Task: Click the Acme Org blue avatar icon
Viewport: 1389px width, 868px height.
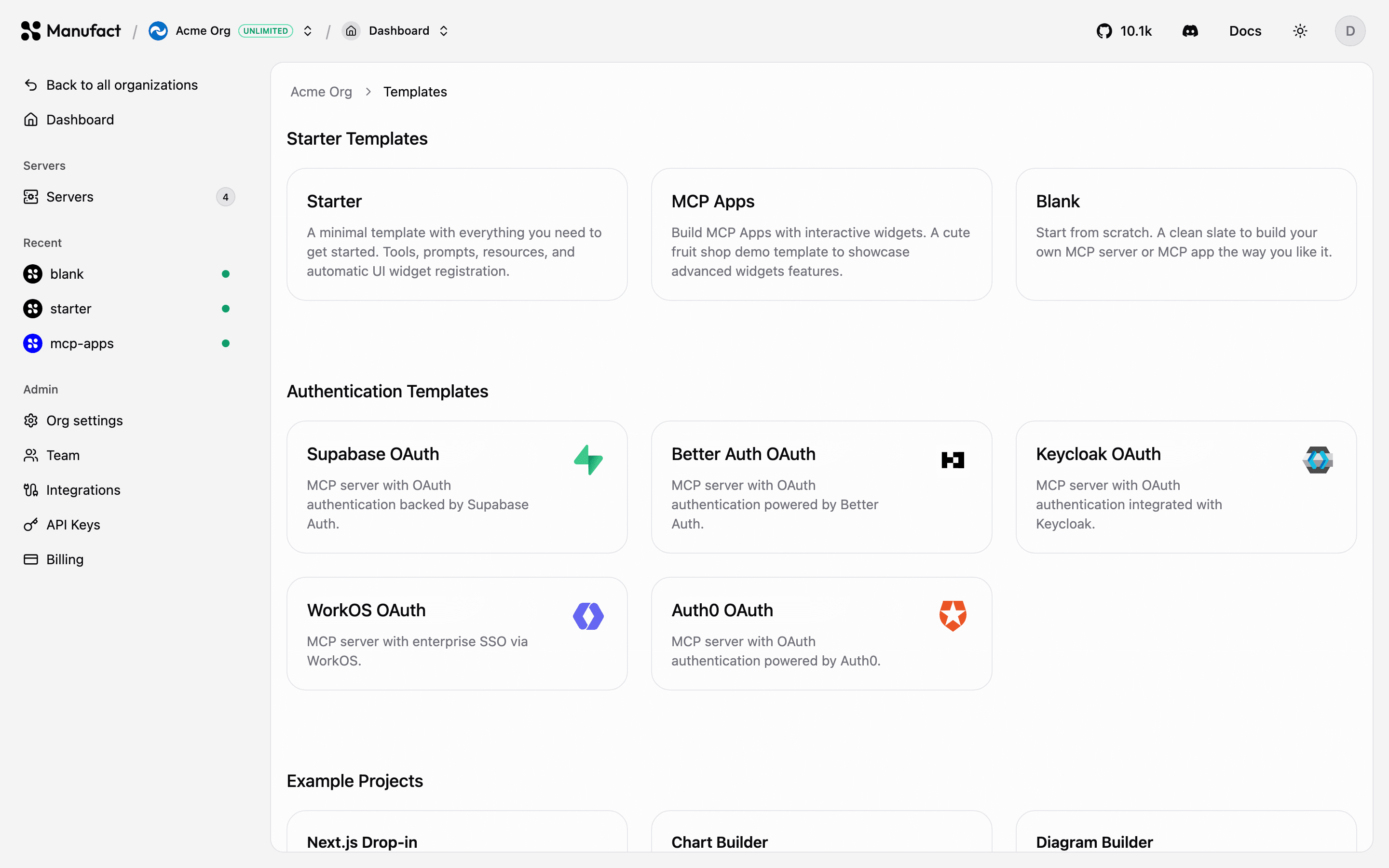Action: [158, 31]
